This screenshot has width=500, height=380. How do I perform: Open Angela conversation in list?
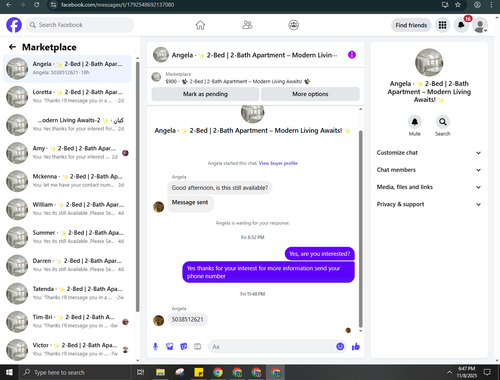tap(68, 68)
